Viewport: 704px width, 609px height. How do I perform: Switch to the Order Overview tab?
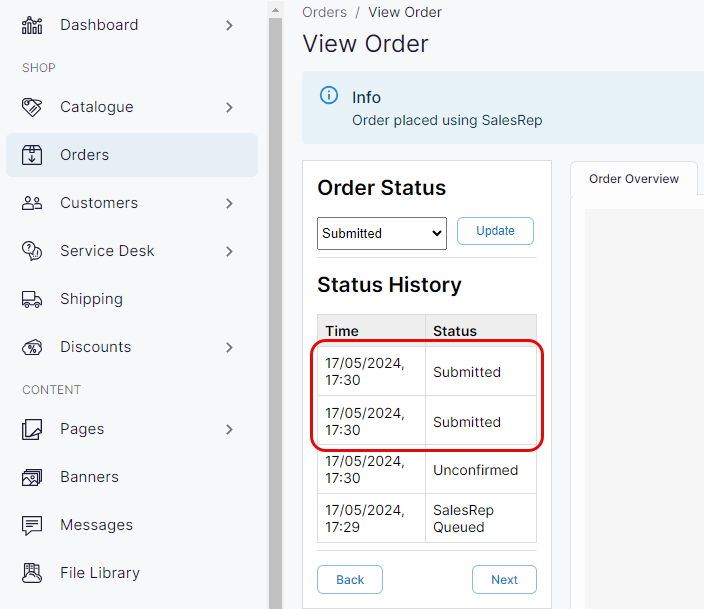coord(633,179)
